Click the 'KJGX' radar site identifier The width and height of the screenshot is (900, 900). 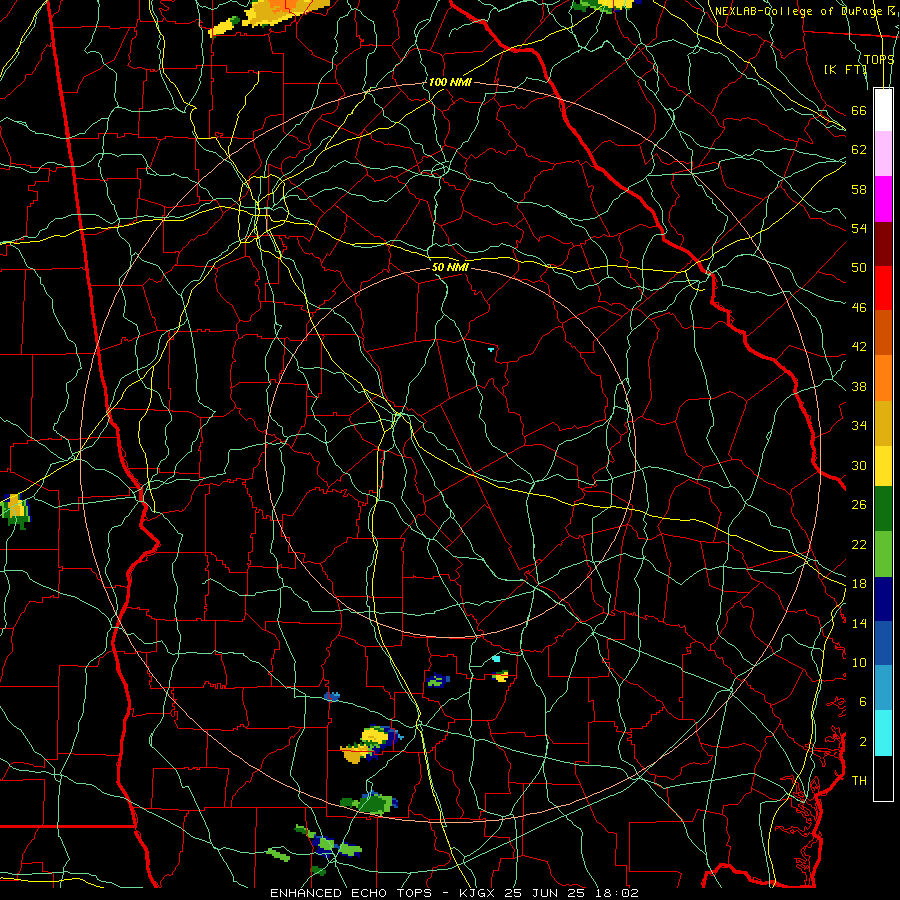click(476, 893)
